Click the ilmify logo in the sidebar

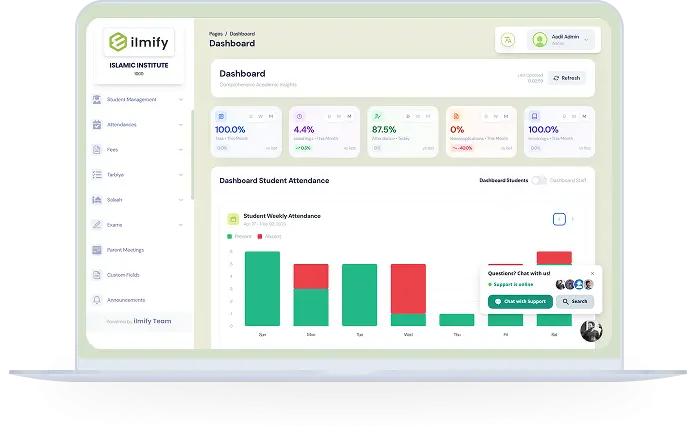pos(139,42)
